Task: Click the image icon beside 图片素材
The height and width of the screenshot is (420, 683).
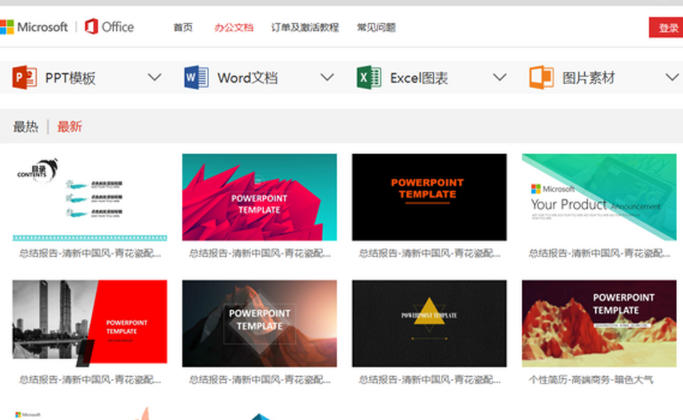Action: point(541,77)
